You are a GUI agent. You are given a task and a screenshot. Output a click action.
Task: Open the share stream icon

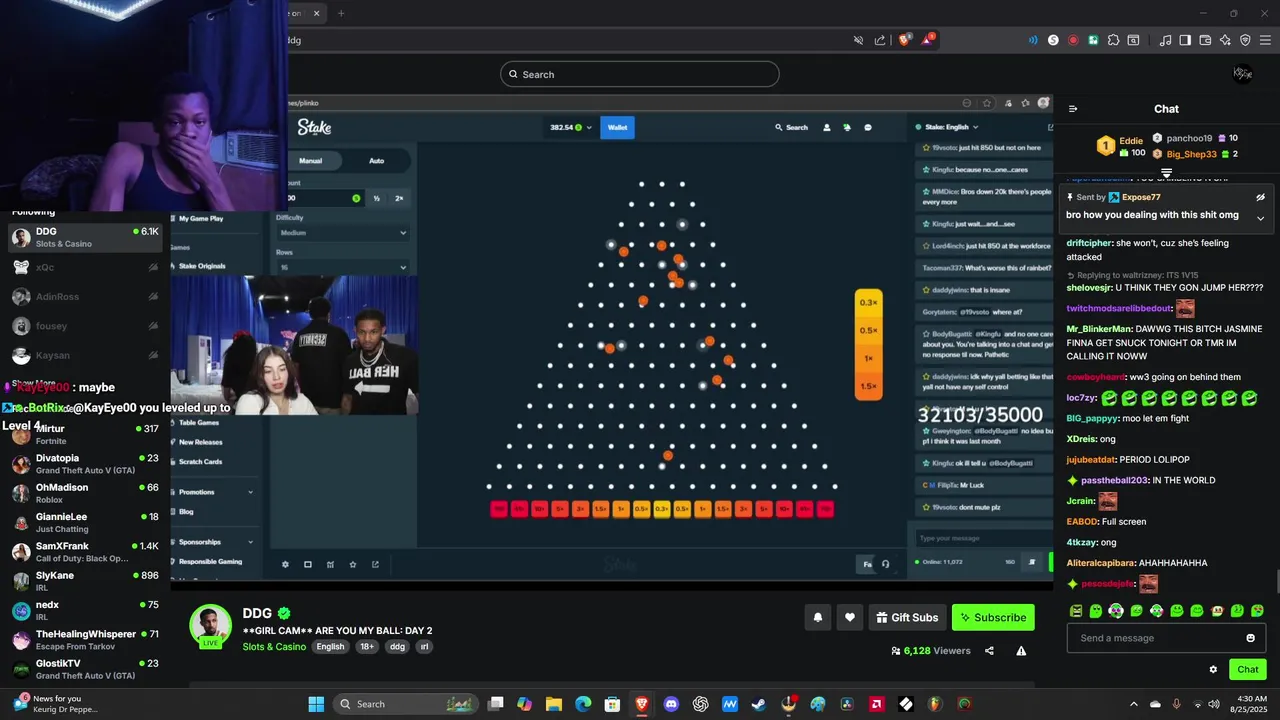pyautogui.click(x=989, y=651)
